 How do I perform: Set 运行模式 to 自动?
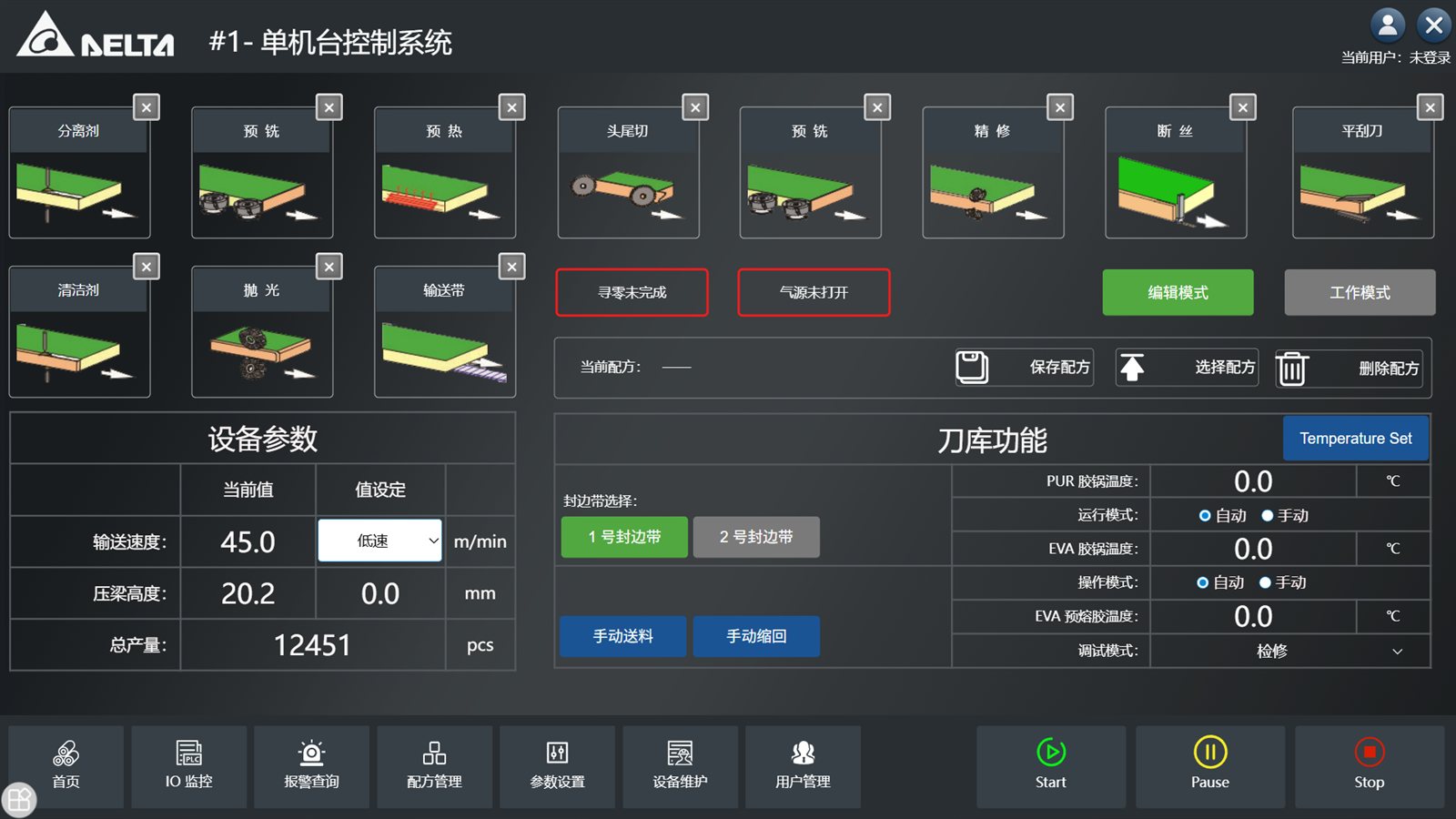[1205, 516]
